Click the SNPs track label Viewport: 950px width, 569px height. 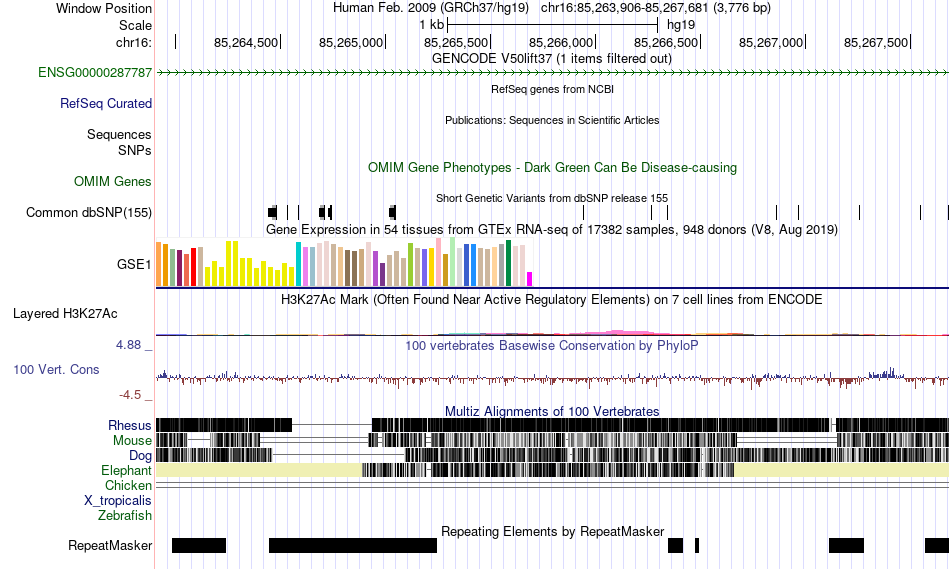click(x=135, y=150)
